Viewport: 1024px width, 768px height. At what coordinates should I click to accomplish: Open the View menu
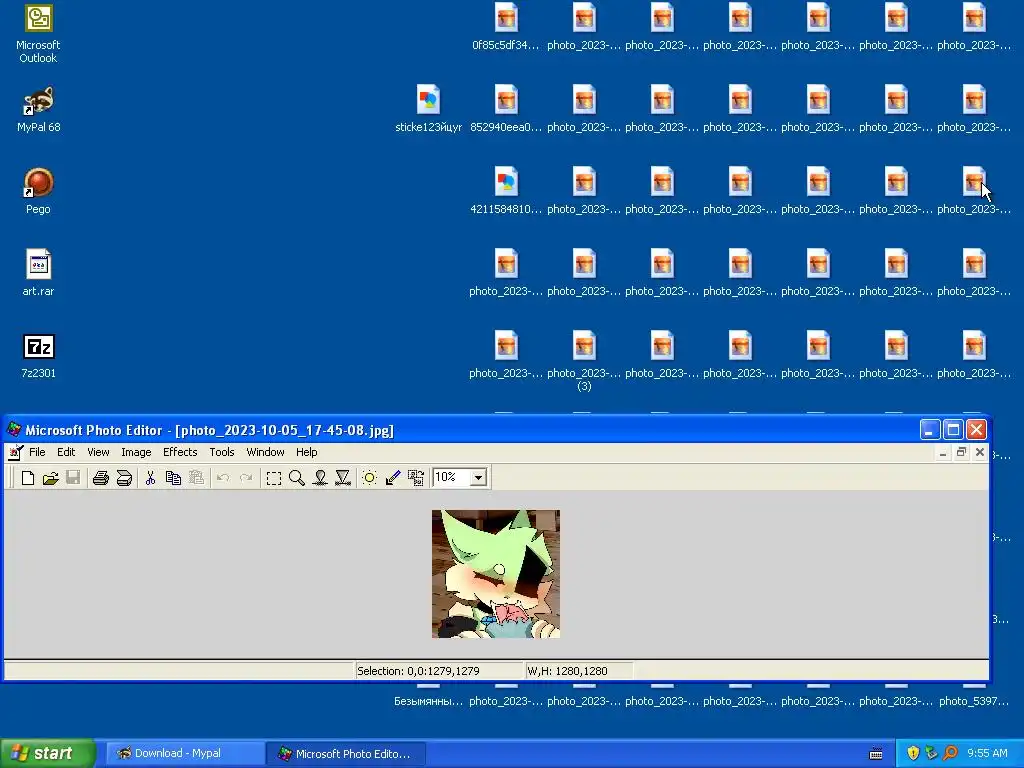[x=98, y=452]
